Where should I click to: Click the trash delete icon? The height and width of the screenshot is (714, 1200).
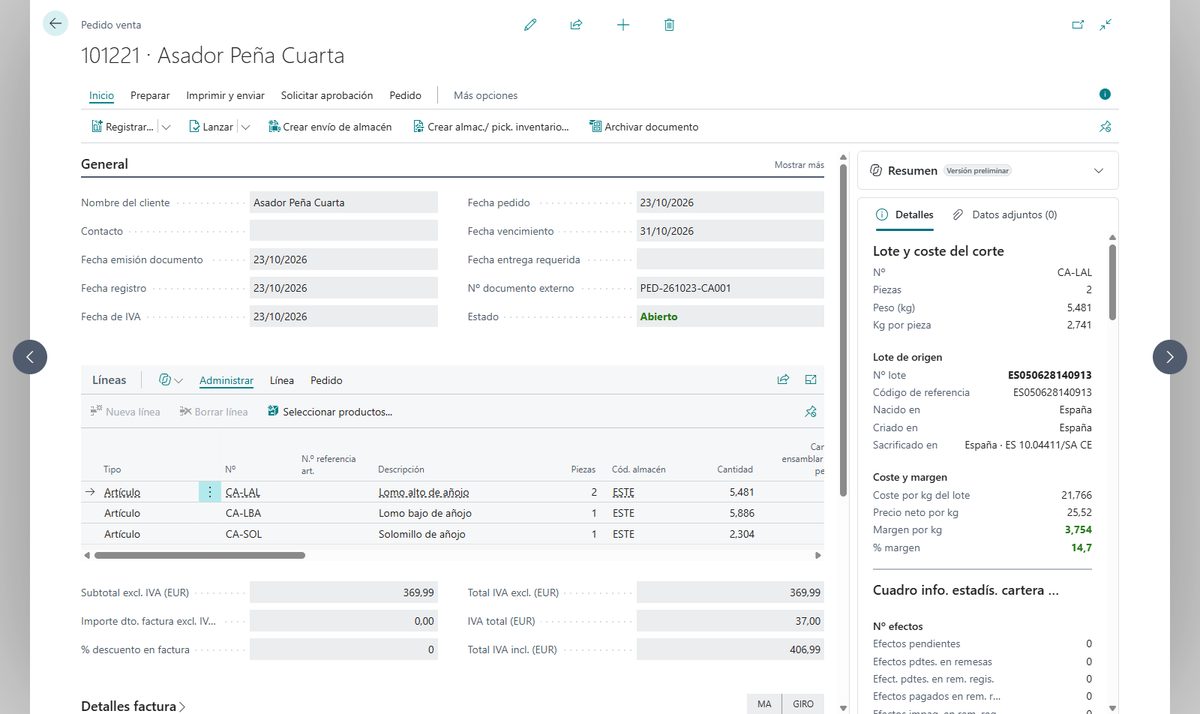click(x=669, y=24)
